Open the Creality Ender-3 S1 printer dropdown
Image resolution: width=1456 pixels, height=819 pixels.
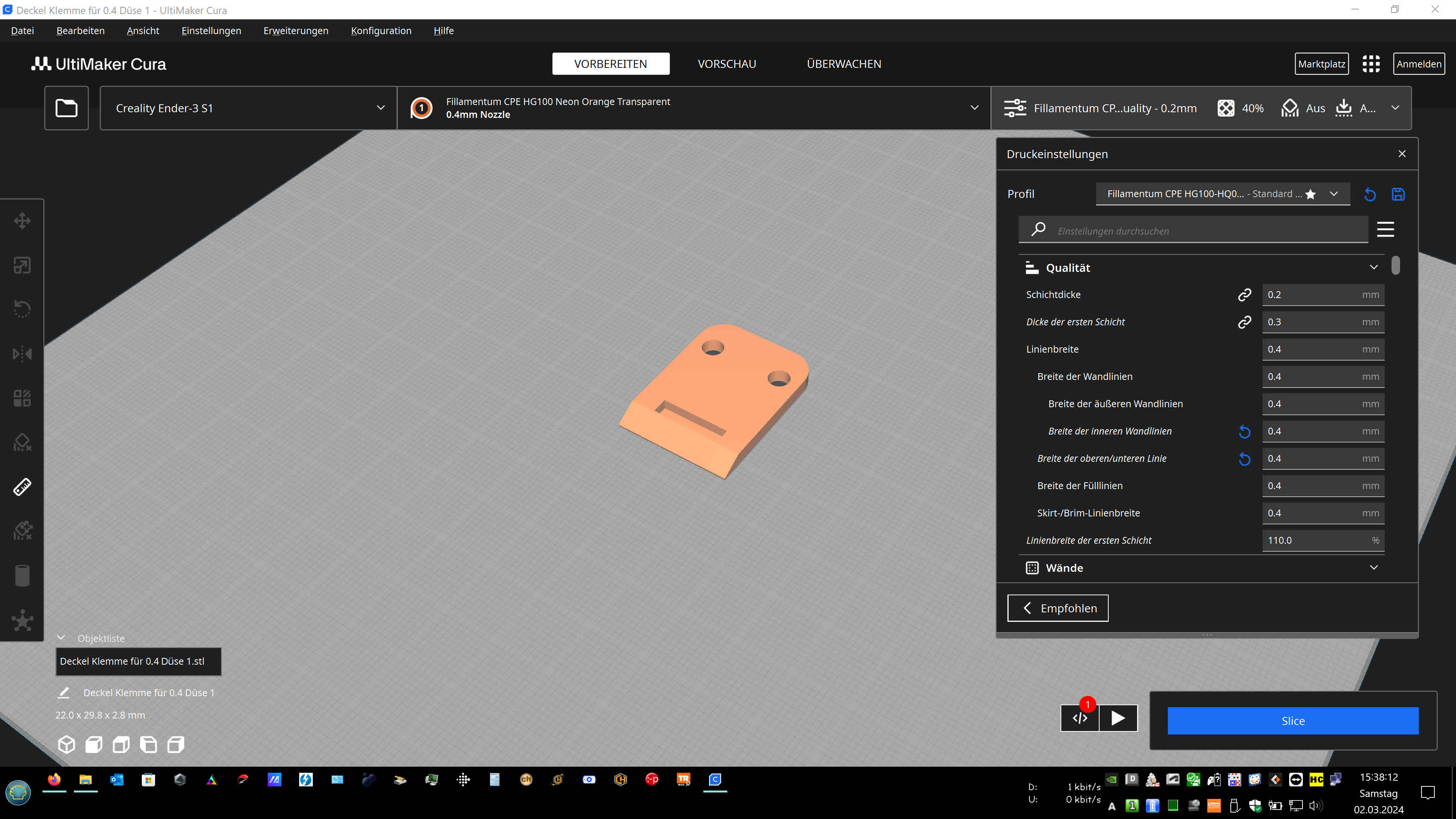tap(249, 108)
